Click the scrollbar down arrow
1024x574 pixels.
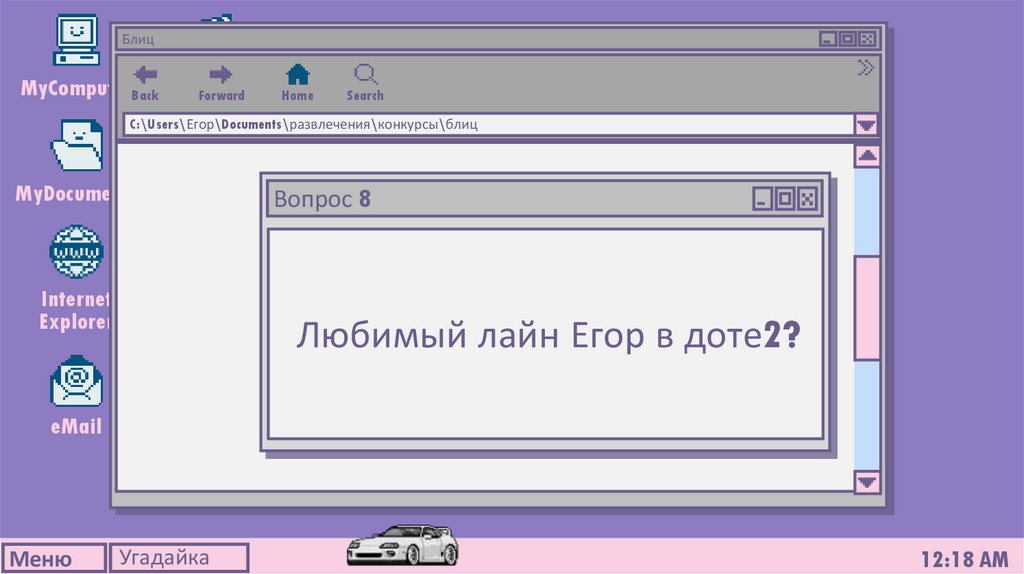point(867,482)
